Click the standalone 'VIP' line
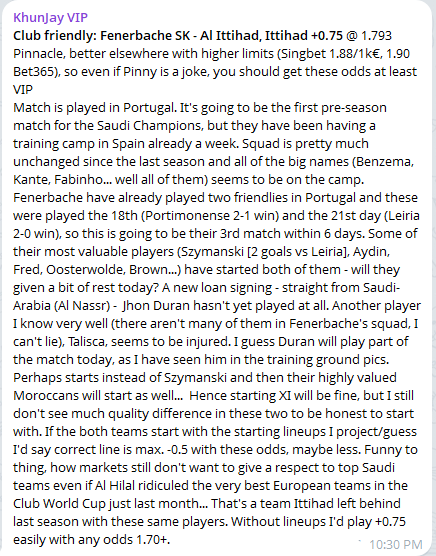This screenshot has width=436, height=556. (x=23, y=90)
